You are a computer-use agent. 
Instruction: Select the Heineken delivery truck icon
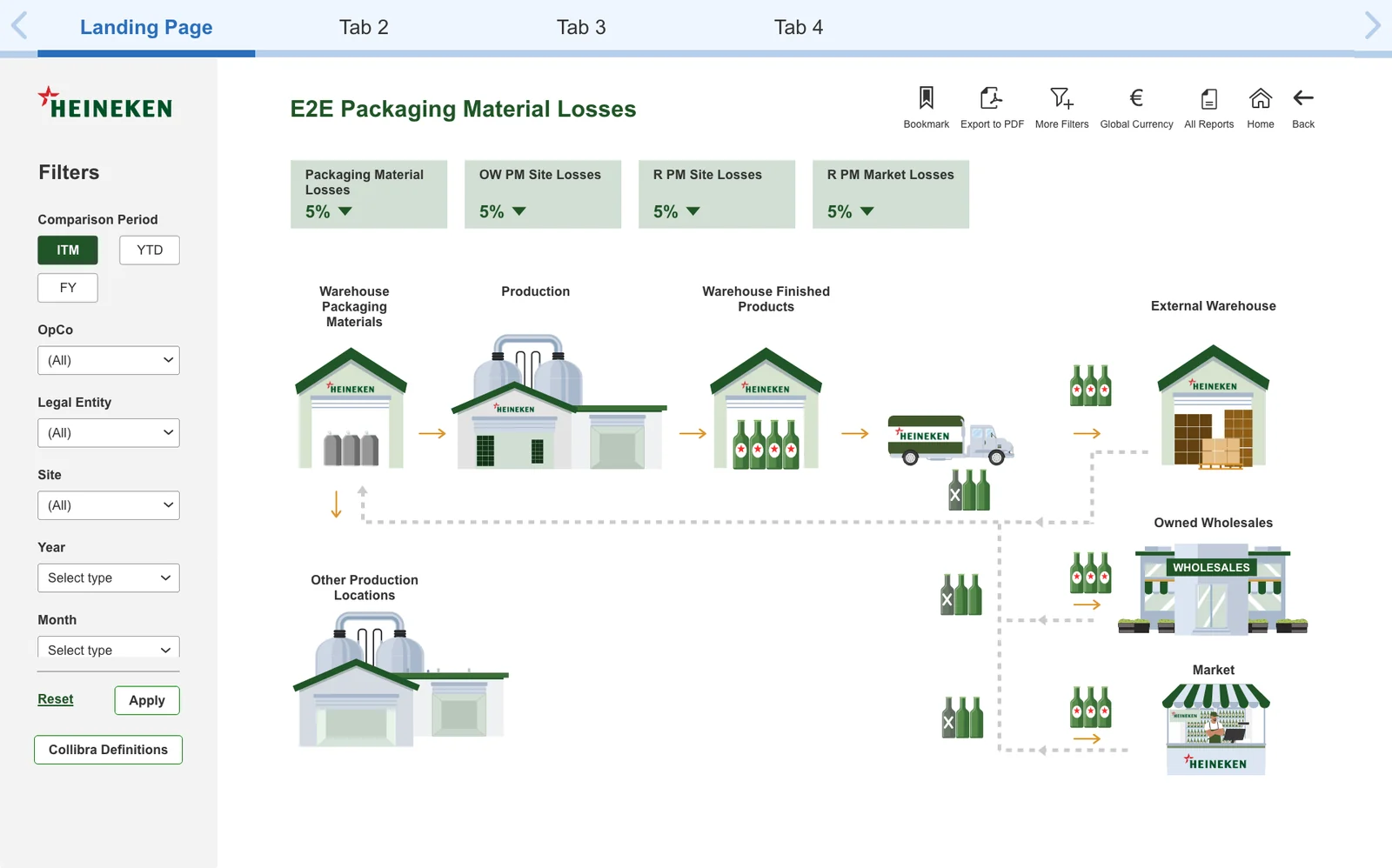[x=950, y=440]
